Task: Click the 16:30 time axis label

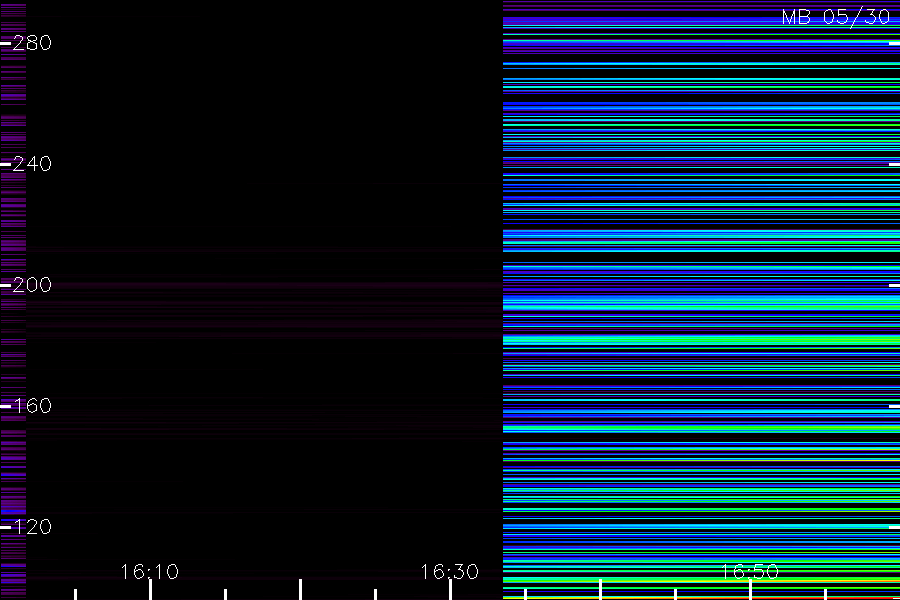Action: (449, 572)
